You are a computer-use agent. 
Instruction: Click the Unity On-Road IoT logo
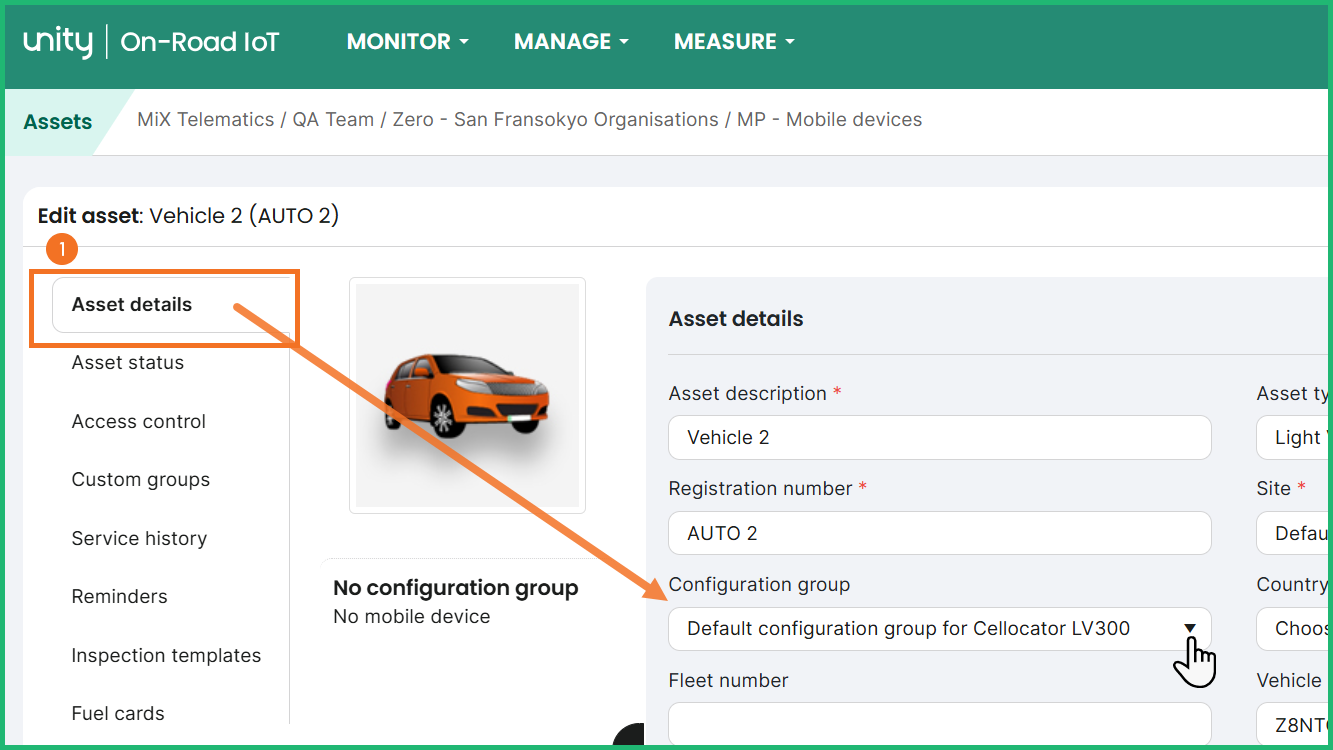pyautogui.click(x=151, y=42)
